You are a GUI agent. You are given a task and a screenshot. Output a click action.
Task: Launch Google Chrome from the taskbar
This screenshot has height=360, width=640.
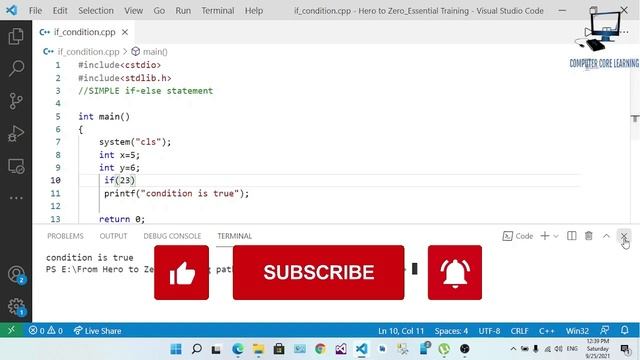[x=320, y=349]
